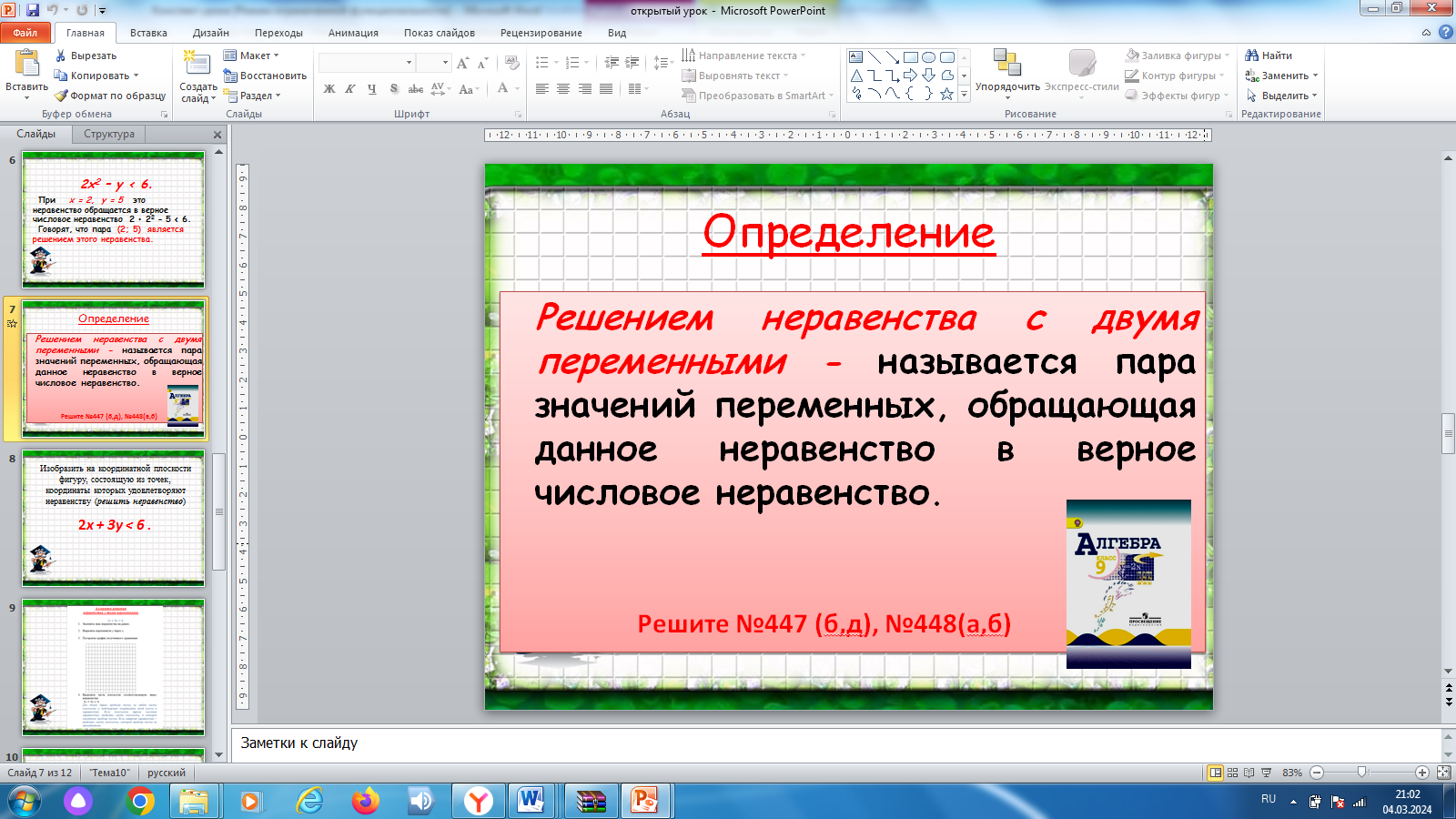The height and width of the screenshot is (819, 1456).
Task: Open Quick Styles (Экспресс-стили)
Action: click(1082, 74)
